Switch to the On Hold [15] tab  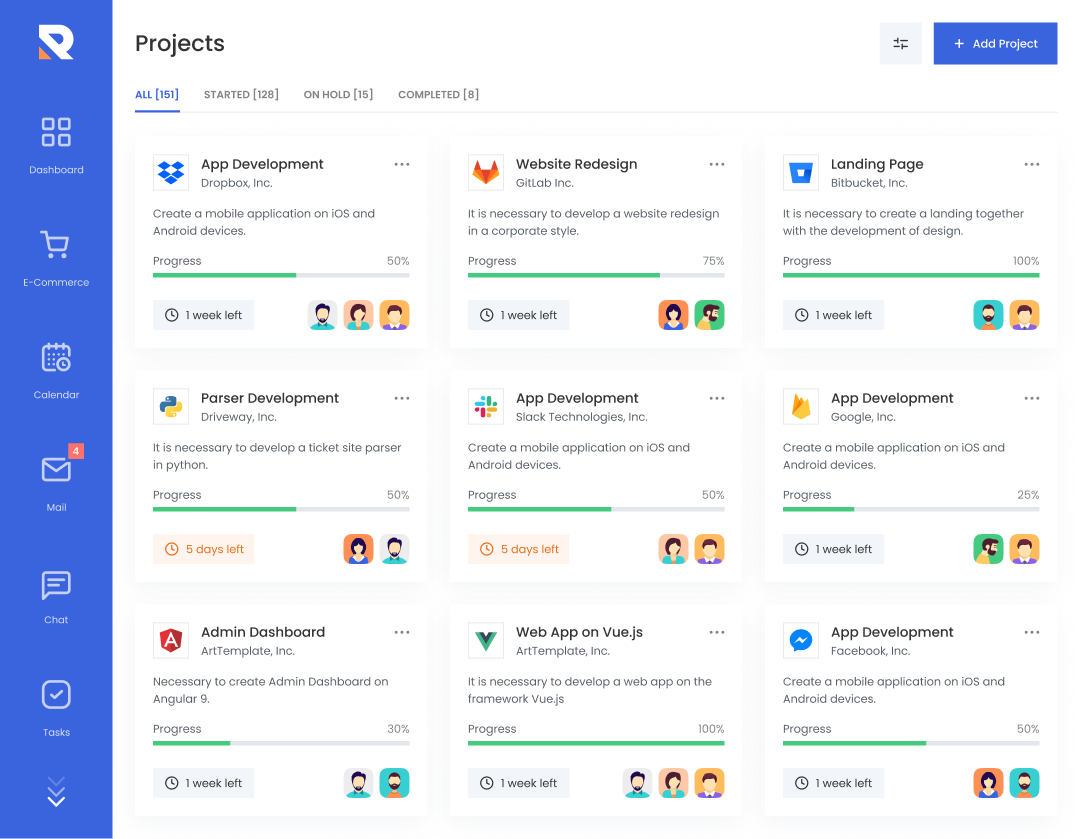(x=338, y=95)
